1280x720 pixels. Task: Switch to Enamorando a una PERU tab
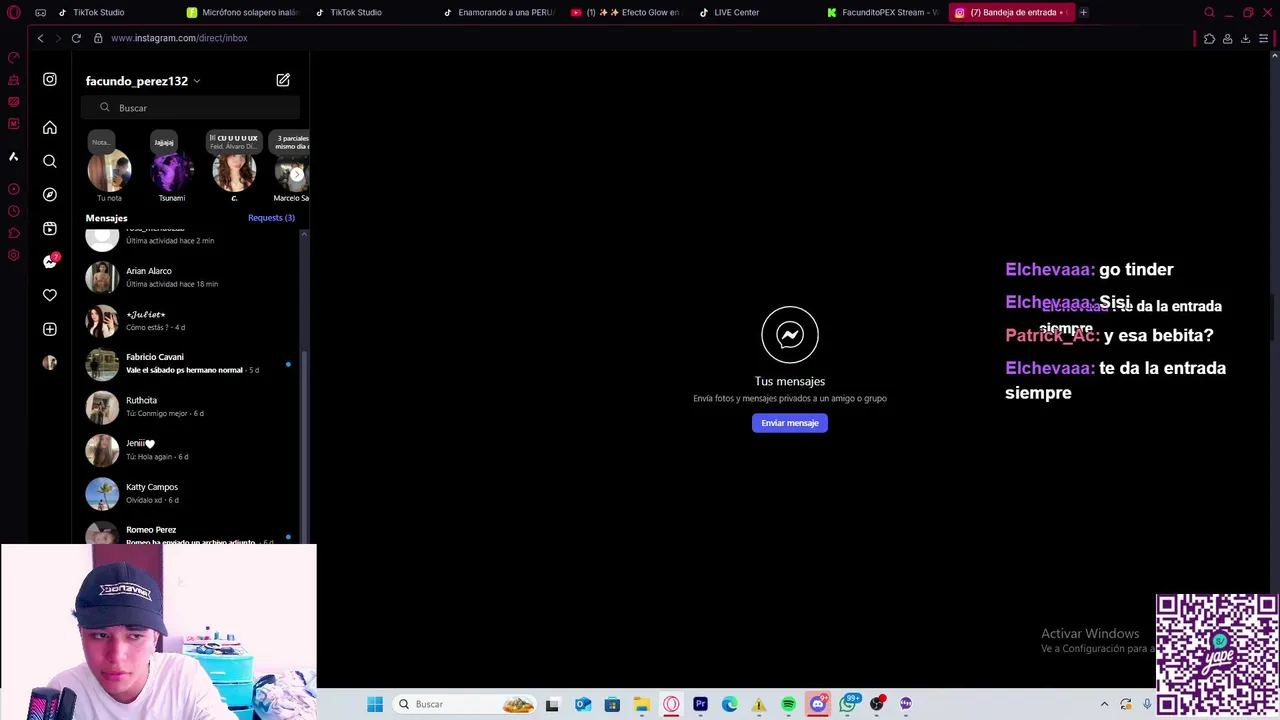pos(498,12)
